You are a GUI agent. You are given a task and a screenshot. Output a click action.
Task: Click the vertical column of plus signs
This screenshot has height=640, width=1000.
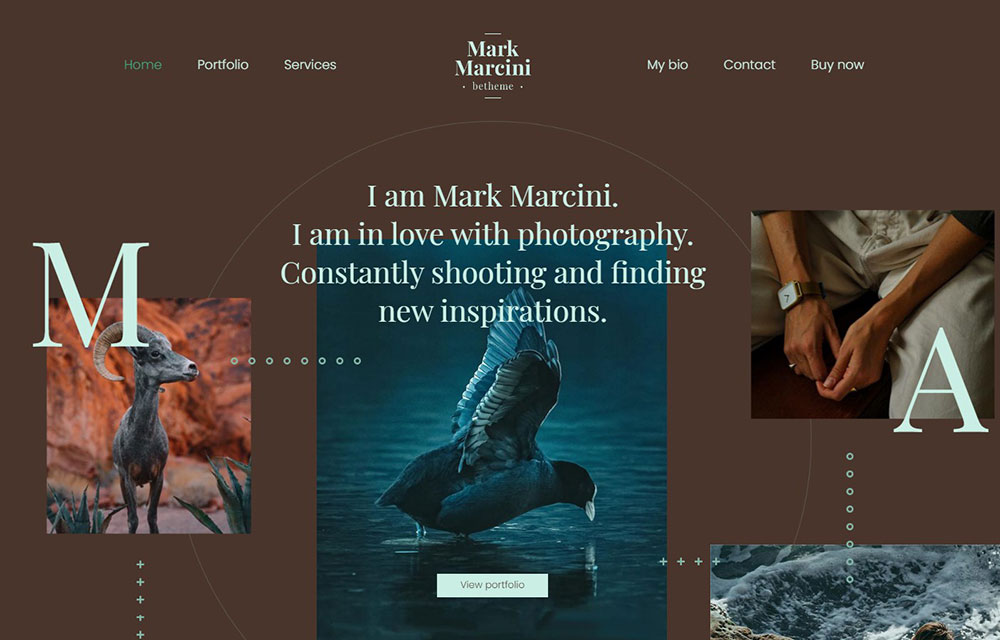pos(140,599)
